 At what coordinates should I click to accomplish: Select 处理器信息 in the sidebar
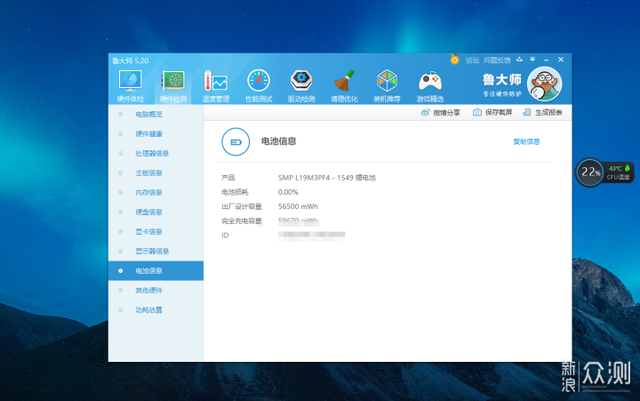(x=156, y=154)
